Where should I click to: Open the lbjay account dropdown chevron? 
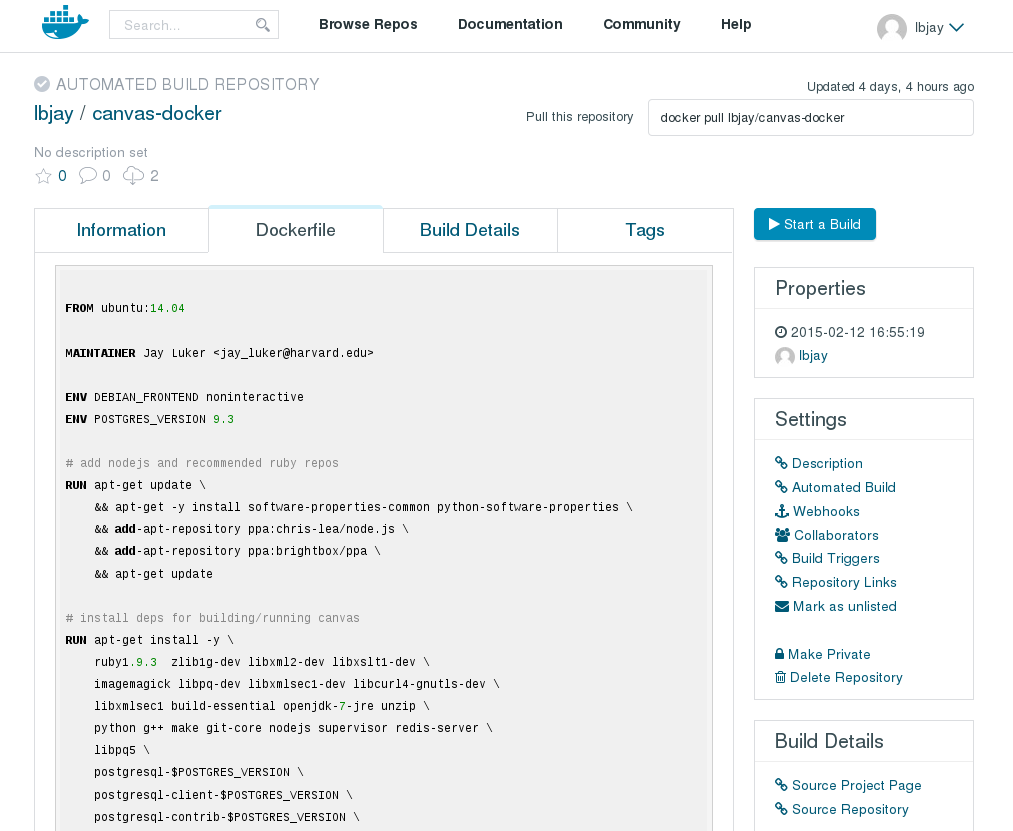coord(957,27)
